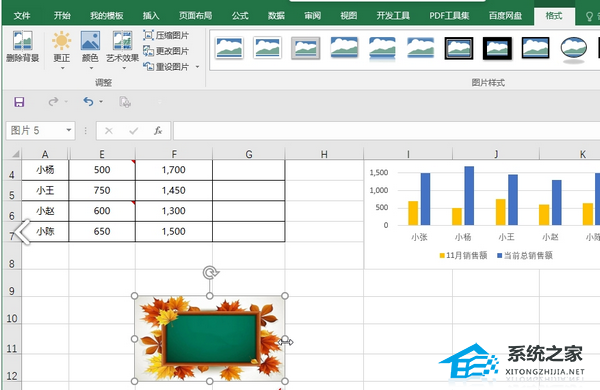Switch to the Data (数据) tab
The width and height of the screenshot is (600, 390).
click(276, 16)
